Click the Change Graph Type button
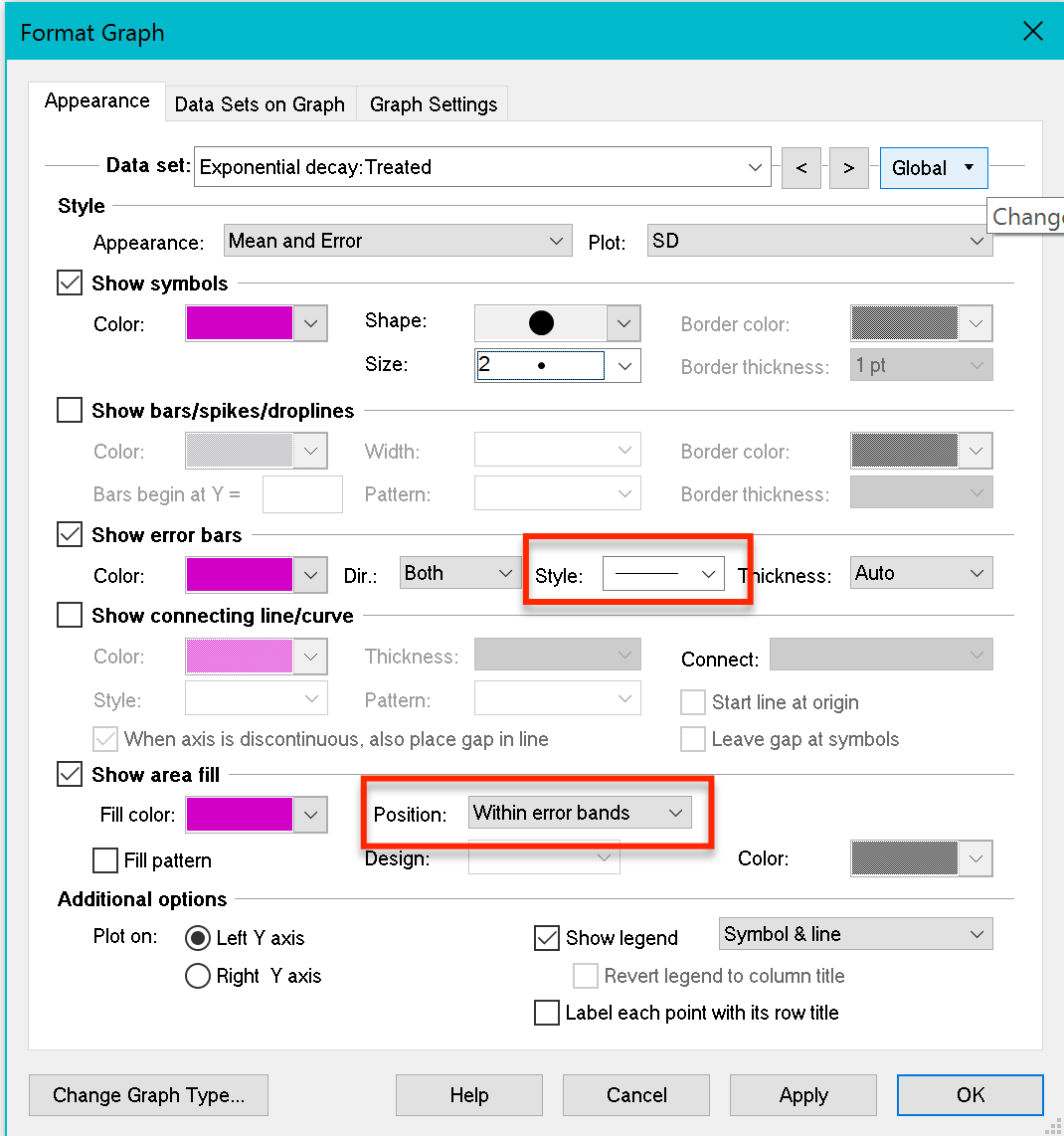The height and width of the screenshot is (1136, 1064). point(148,1095)
